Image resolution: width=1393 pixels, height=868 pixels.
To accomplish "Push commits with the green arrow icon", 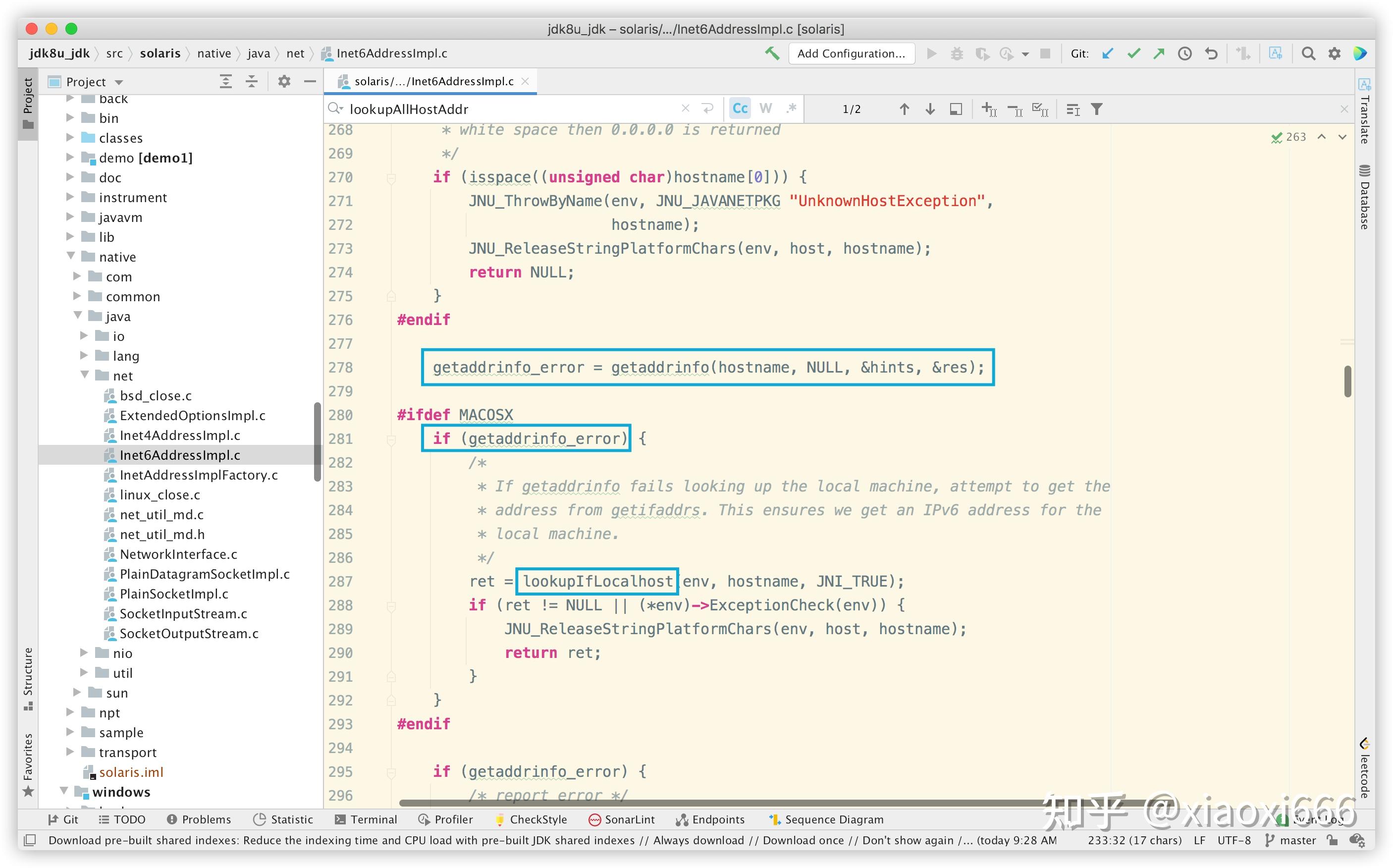I will (1159, 53).
